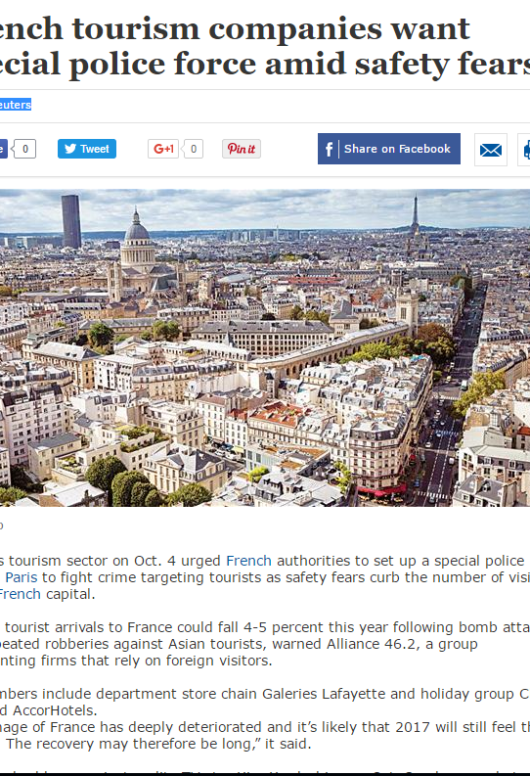
Task: Click the Facebook f logo
Action: tap(329, 149)
